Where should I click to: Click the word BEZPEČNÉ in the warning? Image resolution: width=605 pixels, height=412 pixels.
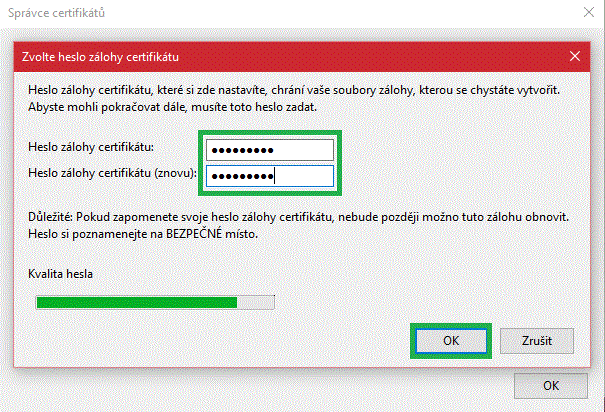click(199, 233)
